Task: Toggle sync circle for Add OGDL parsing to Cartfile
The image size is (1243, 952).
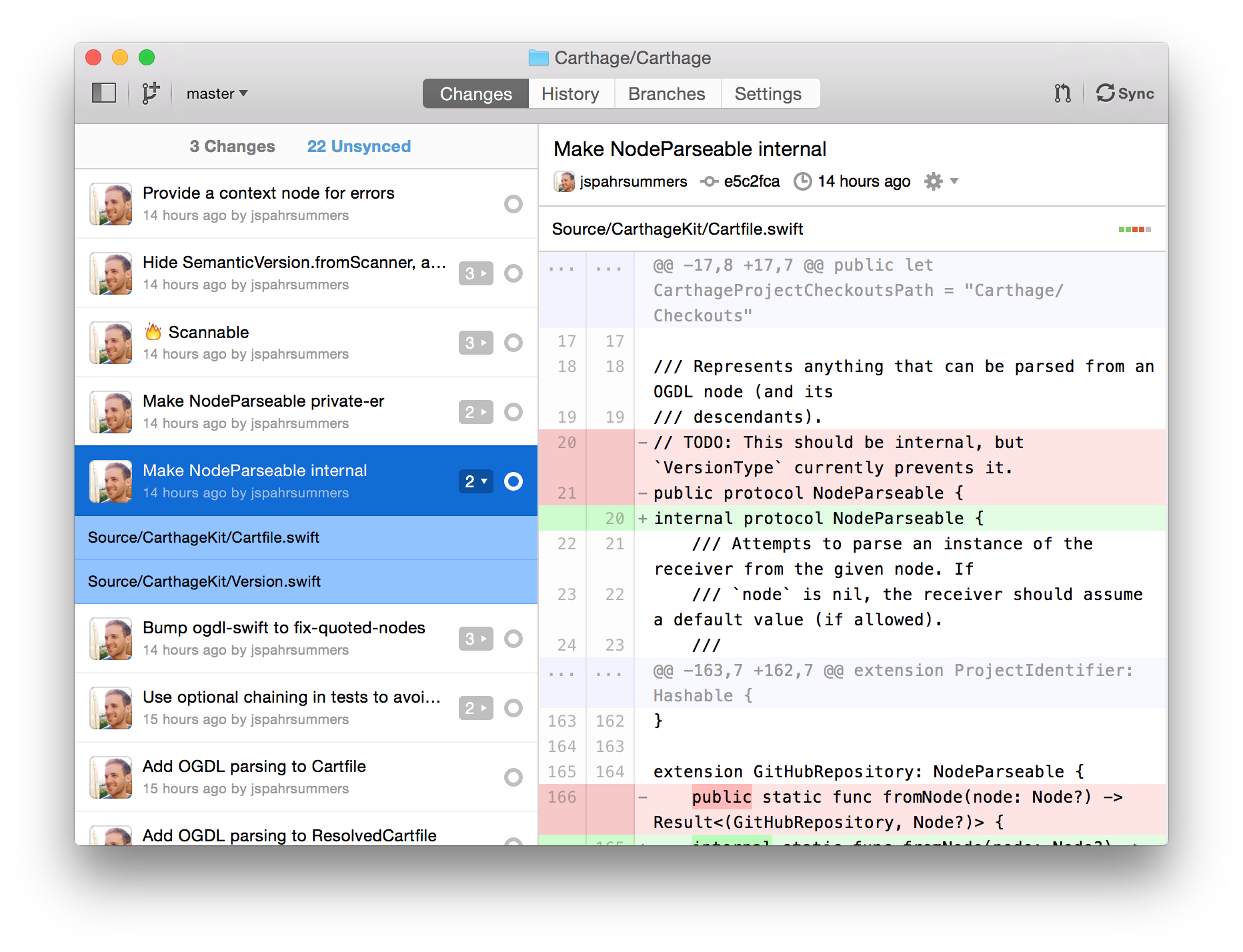Action: tap(513, 777)
